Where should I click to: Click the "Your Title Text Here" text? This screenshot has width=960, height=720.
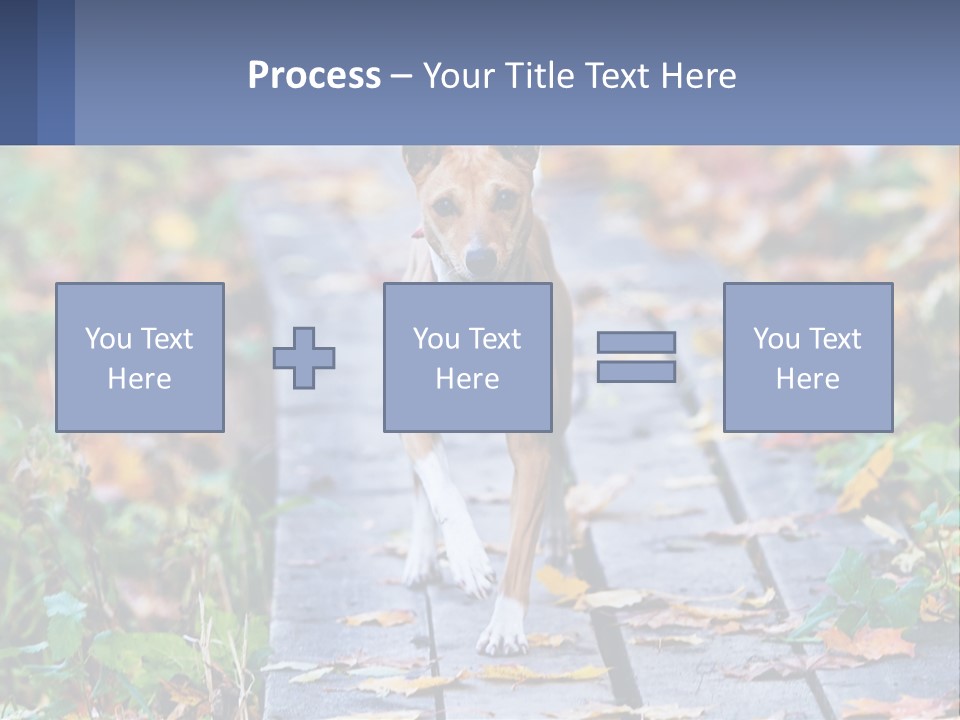point(579,76)
